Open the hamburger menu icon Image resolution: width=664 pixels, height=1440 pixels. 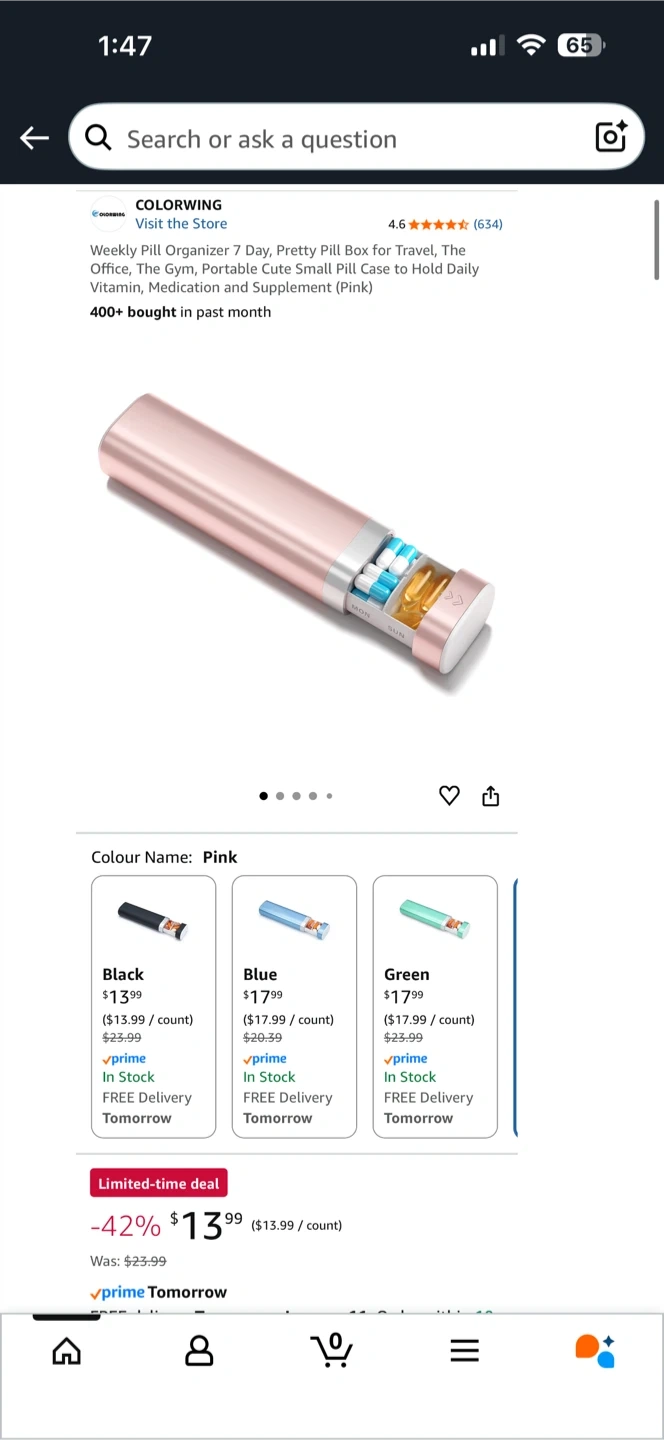(464, 1352)
